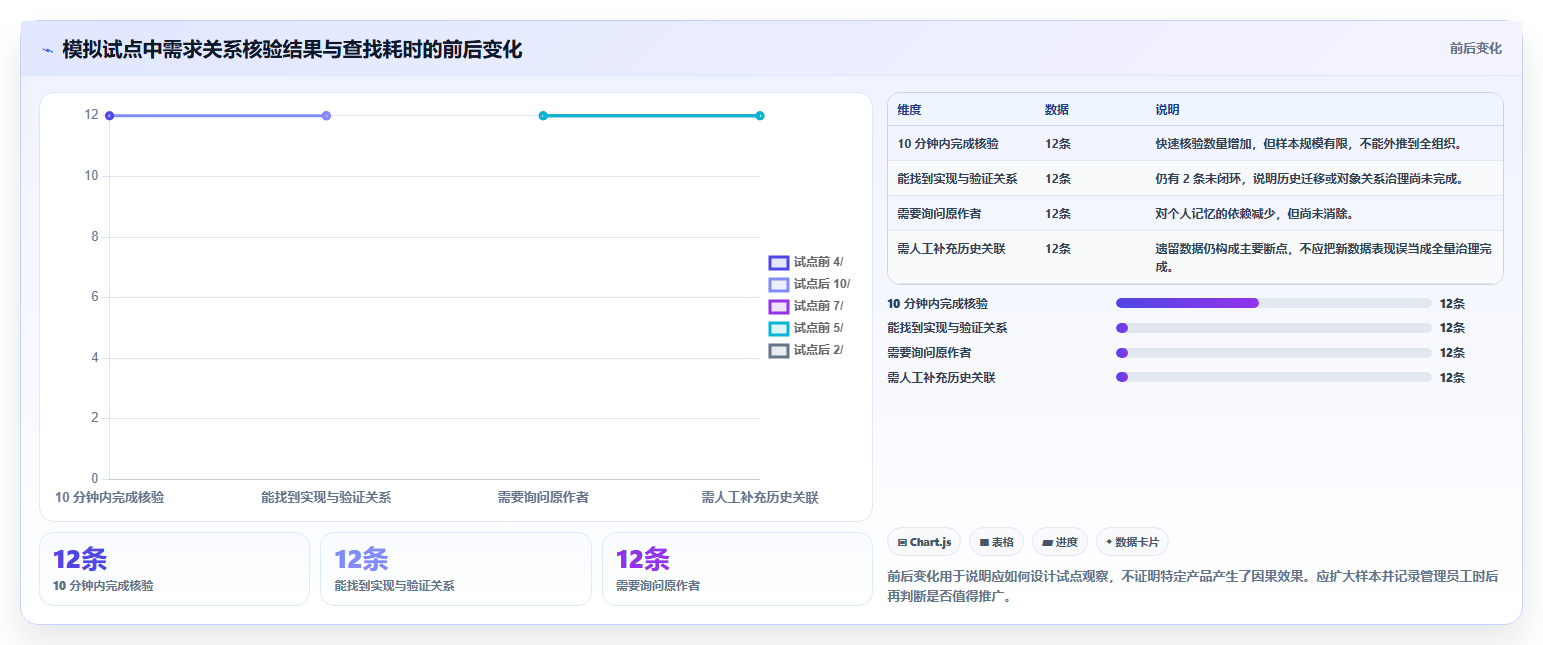Click the 需要询问原作者 data card
Image resolution: width=1543 pixels, height=645 pixels.
tap(737, 569)
